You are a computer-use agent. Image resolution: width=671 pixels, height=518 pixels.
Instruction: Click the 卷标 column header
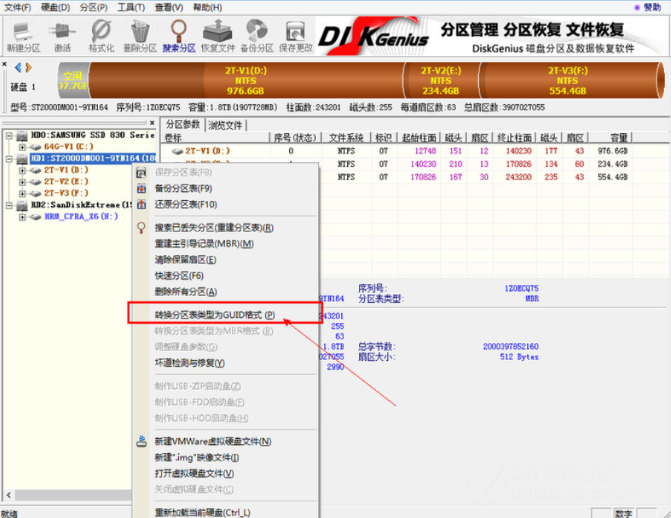(216, 138)
